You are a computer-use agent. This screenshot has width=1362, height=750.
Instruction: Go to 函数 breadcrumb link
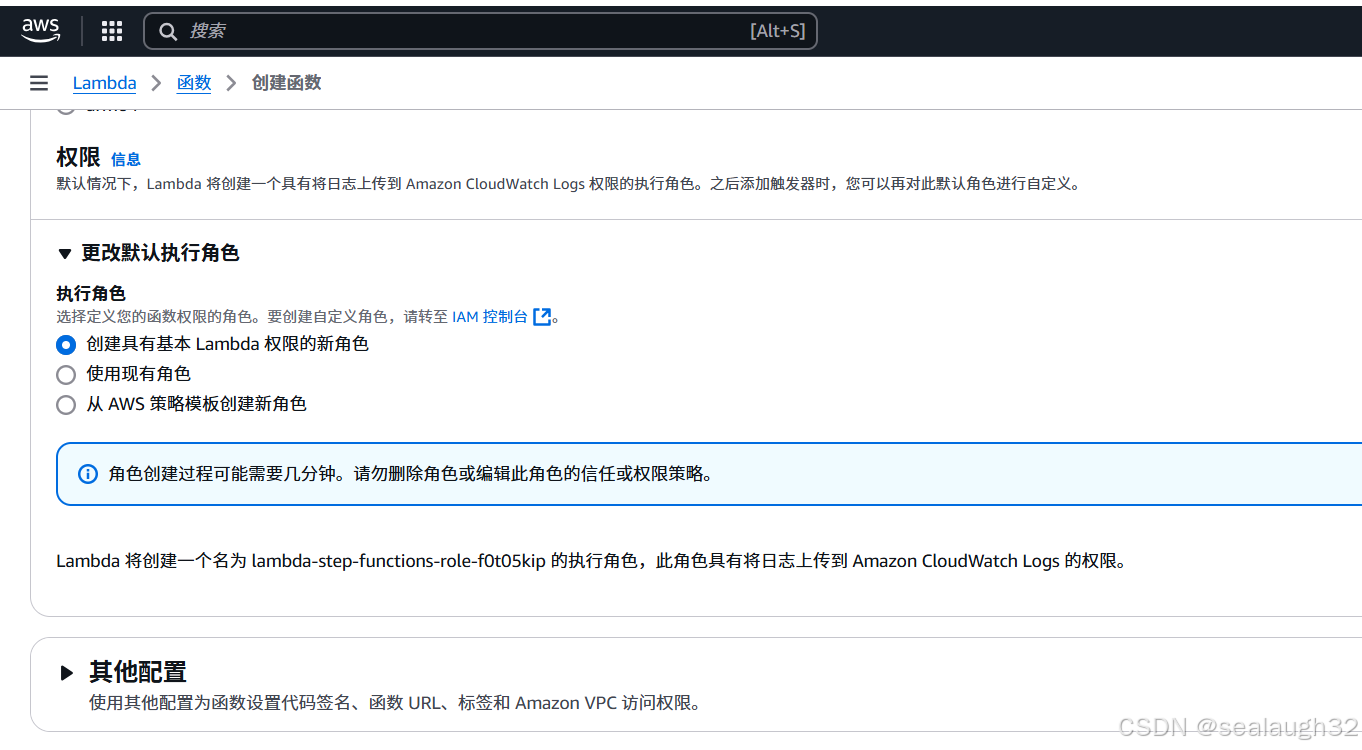[194, 83]
